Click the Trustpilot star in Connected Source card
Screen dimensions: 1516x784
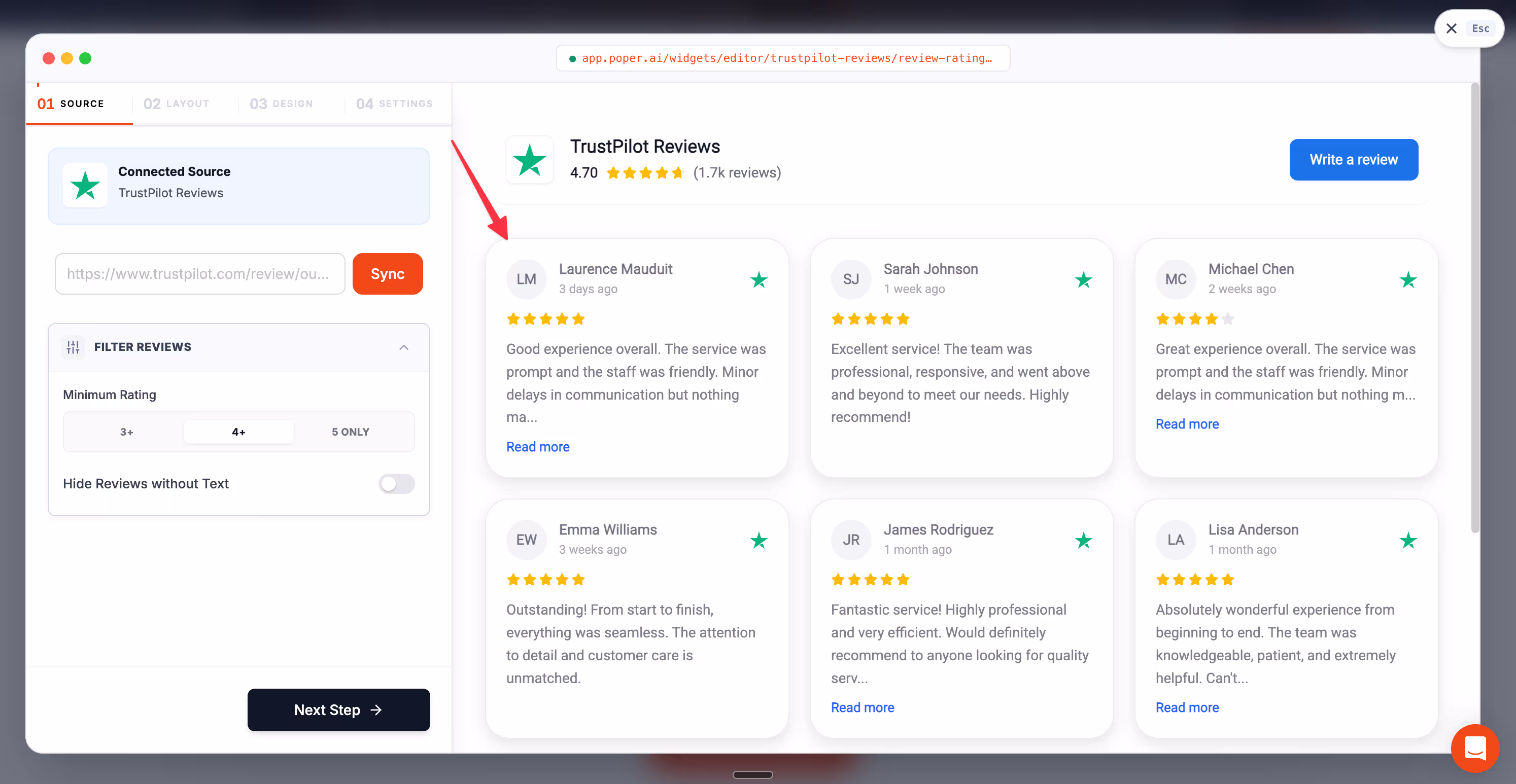[x=85, y=185]
